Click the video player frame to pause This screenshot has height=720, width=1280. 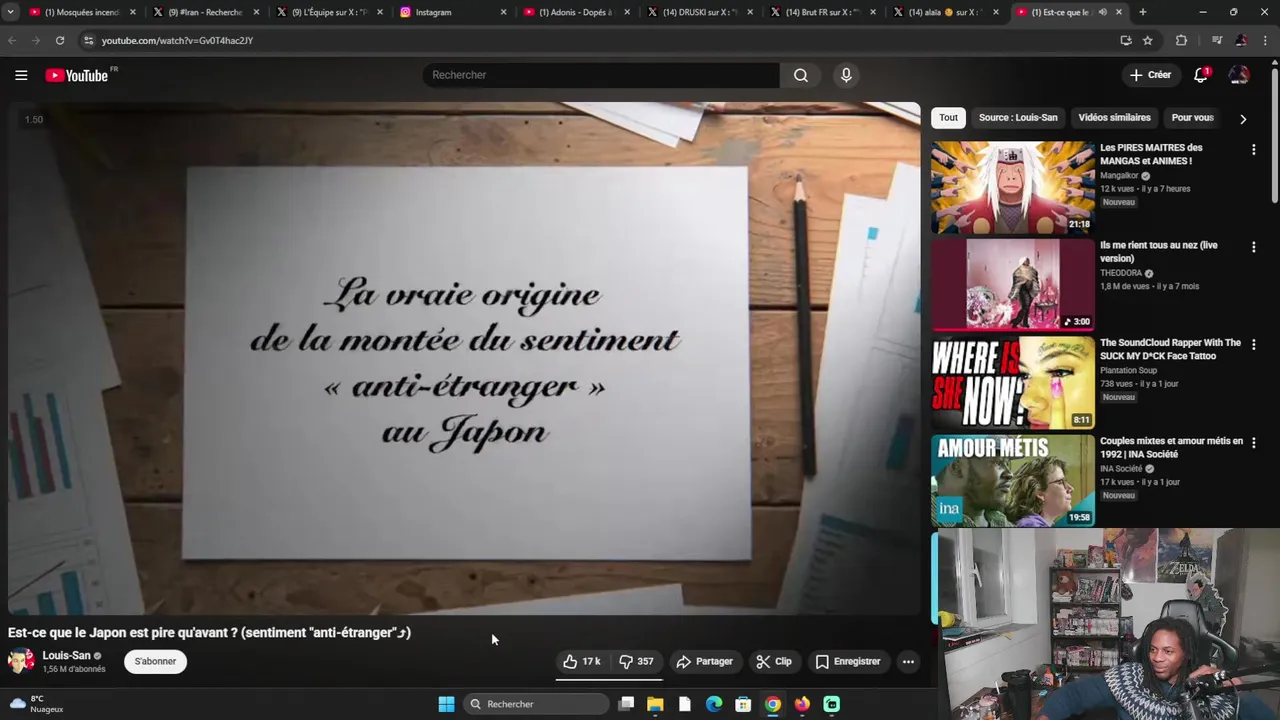[464, 358]
